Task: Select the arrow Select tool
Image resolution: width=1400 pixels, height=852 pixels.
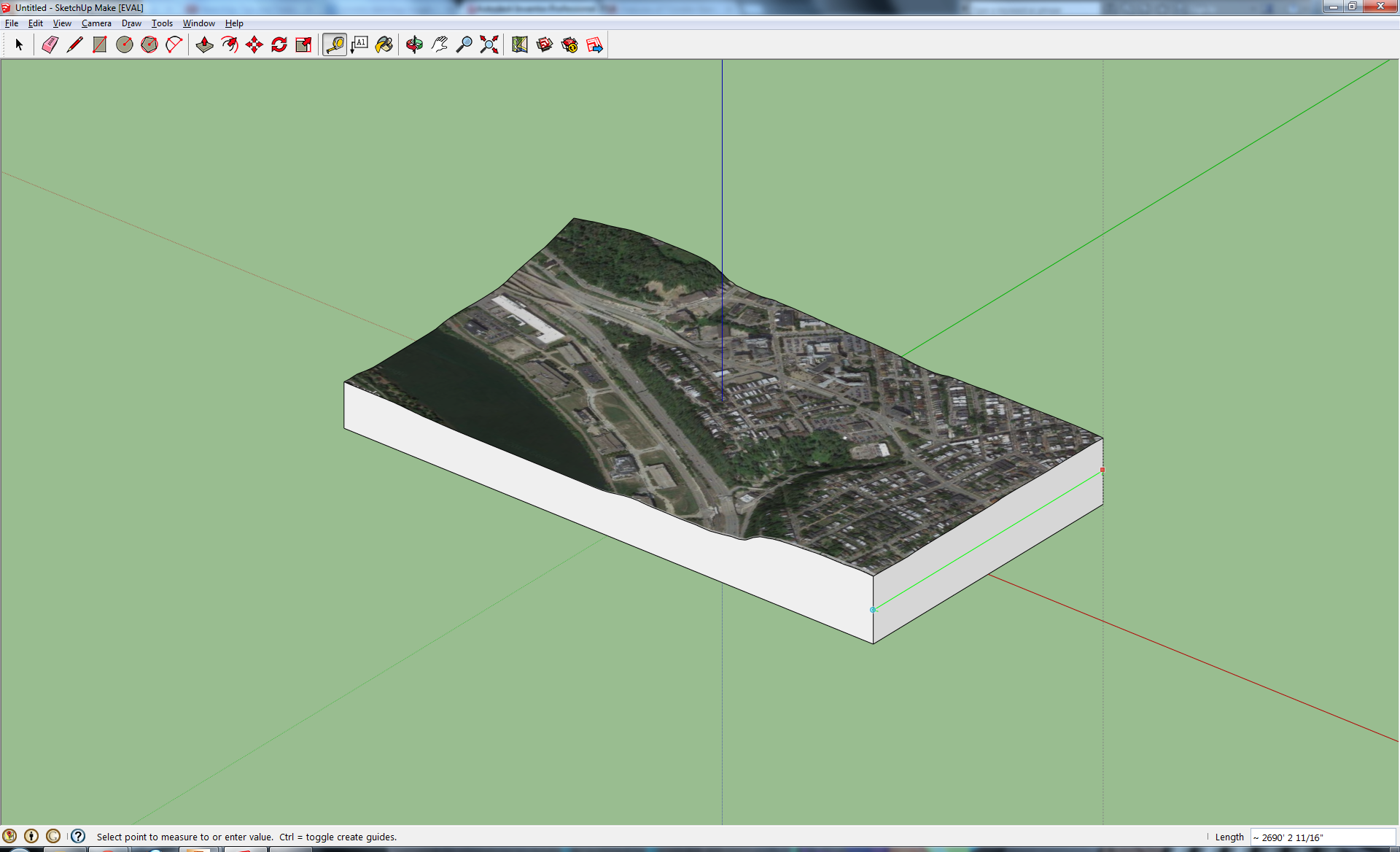Action: [19, 44]
